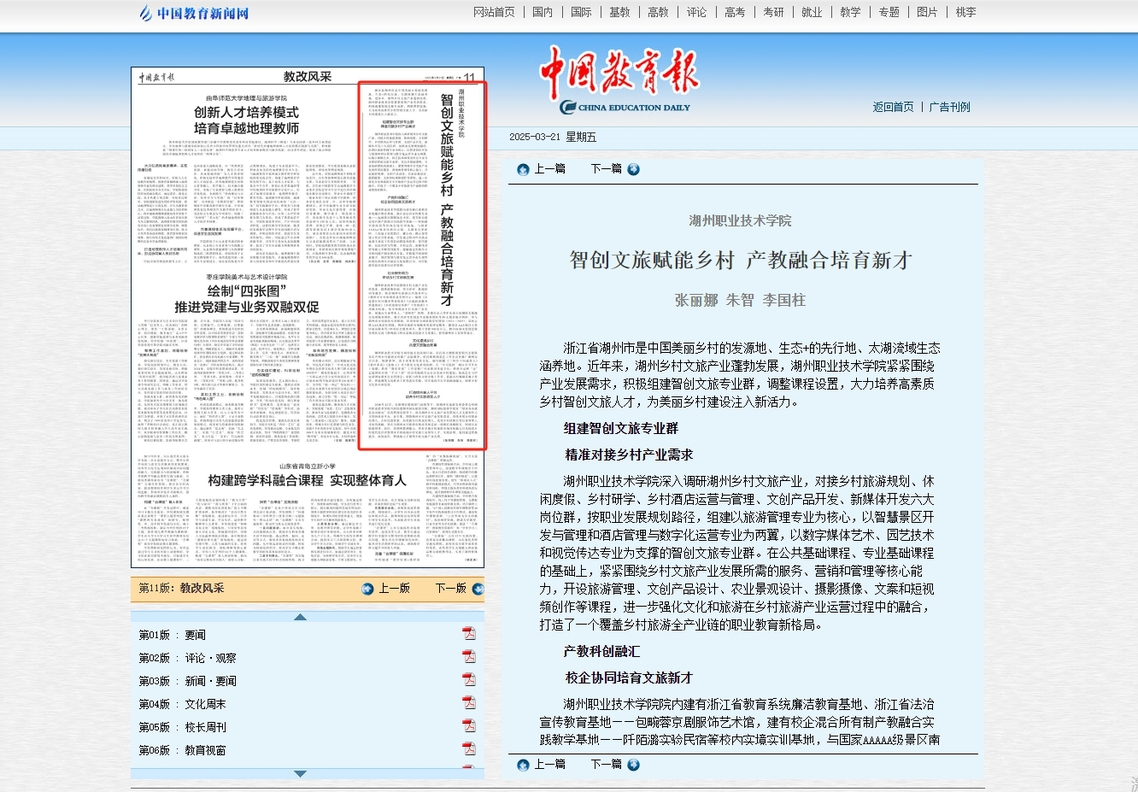This screenshot has height=792, width=1138.
Task: Open the PDF for 第02版 评论·观察
Action: tap(470, 657)
